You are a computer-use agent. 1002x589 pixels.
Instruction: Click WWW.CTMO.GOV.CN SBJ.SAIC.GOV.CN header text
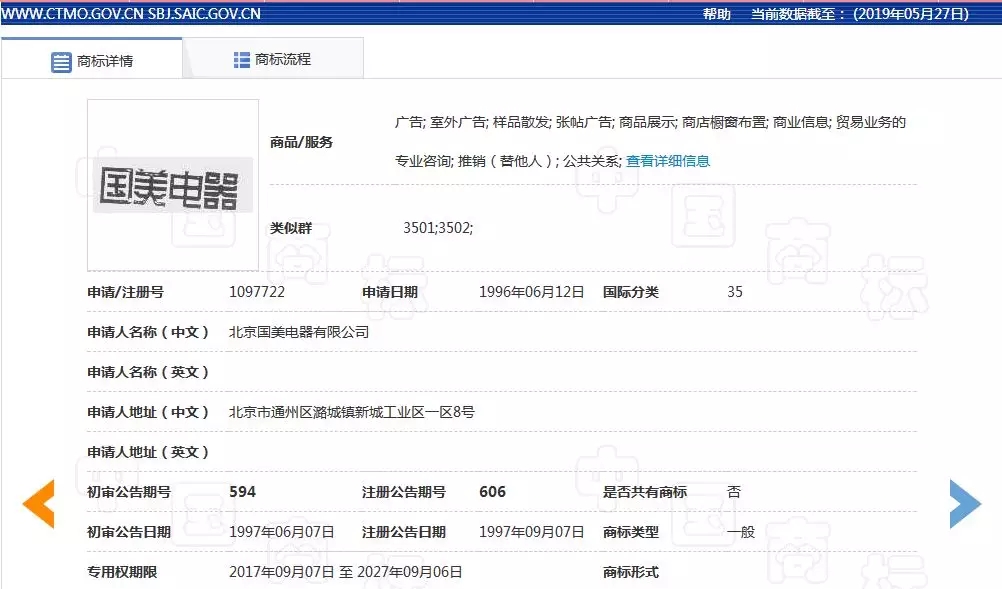[131, 13]
